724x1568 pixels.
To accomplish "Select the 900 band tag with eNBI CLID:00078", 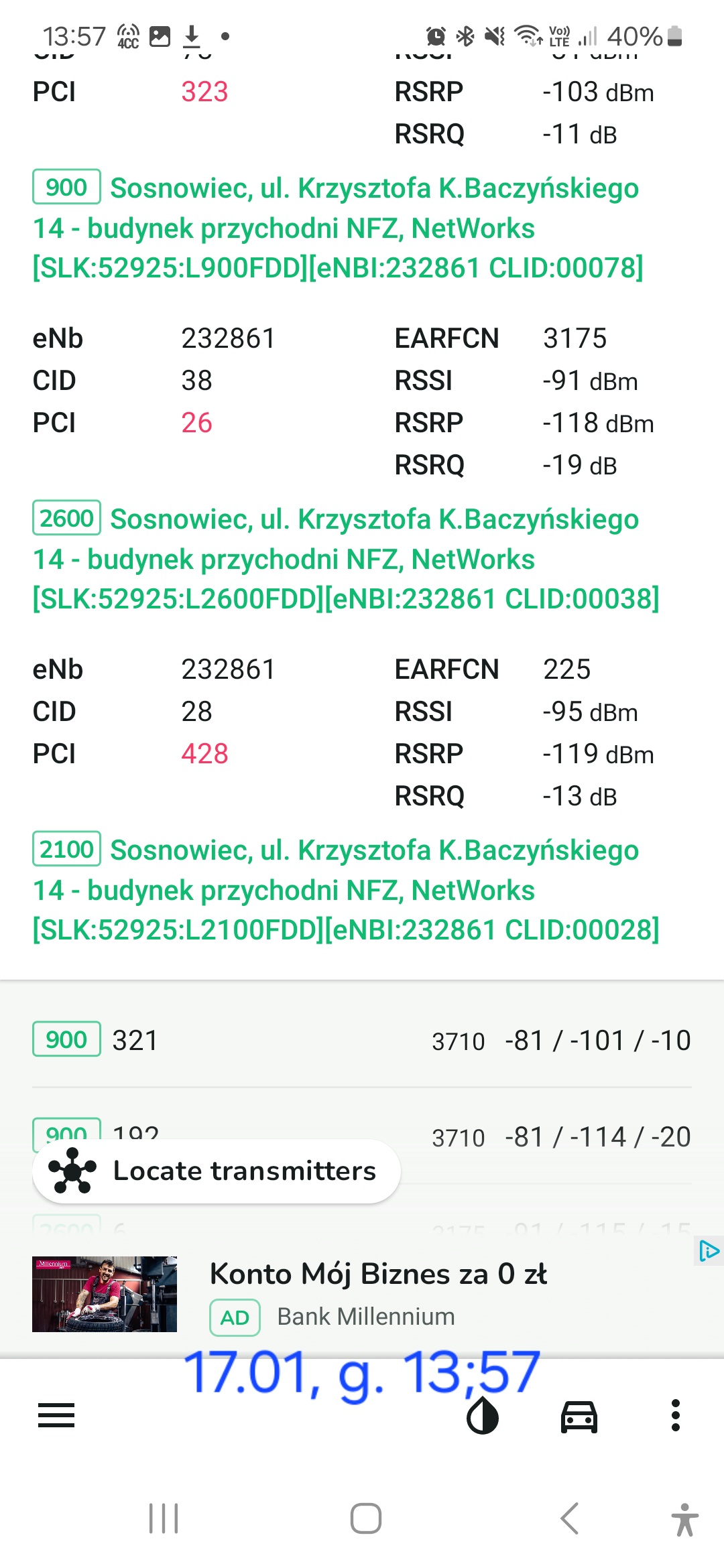I will pyautogui.click(x=66, y=187).
